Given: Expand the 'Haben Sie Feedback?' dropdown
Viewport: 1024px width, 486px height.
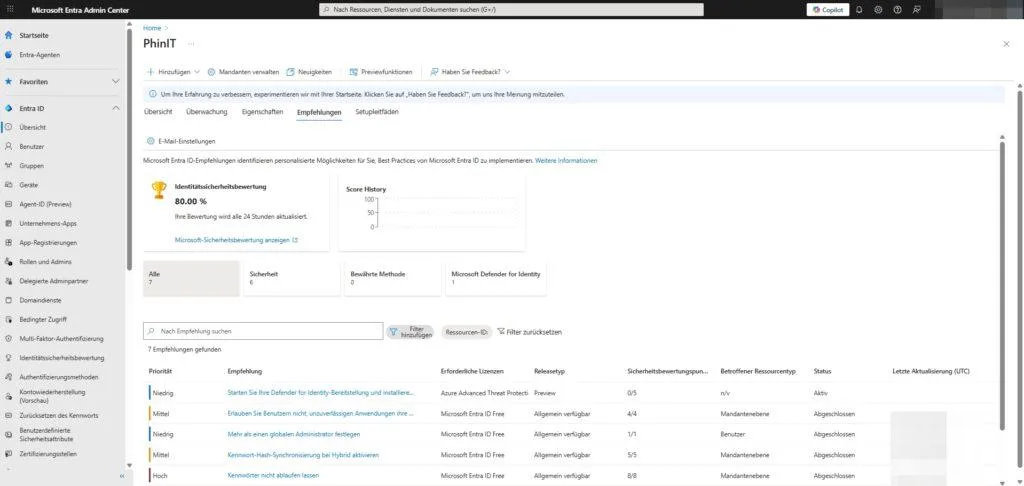Looking at the screenshot, I should tap(469, 72).
